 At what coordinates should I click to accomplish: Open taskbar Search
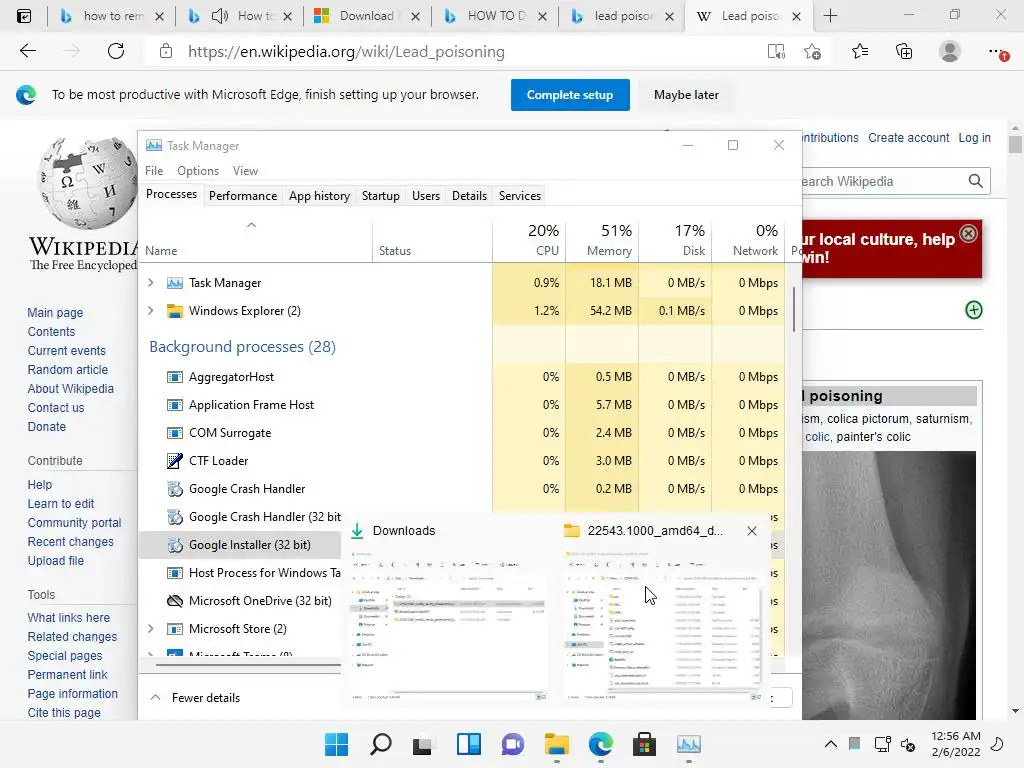(381, 744)
